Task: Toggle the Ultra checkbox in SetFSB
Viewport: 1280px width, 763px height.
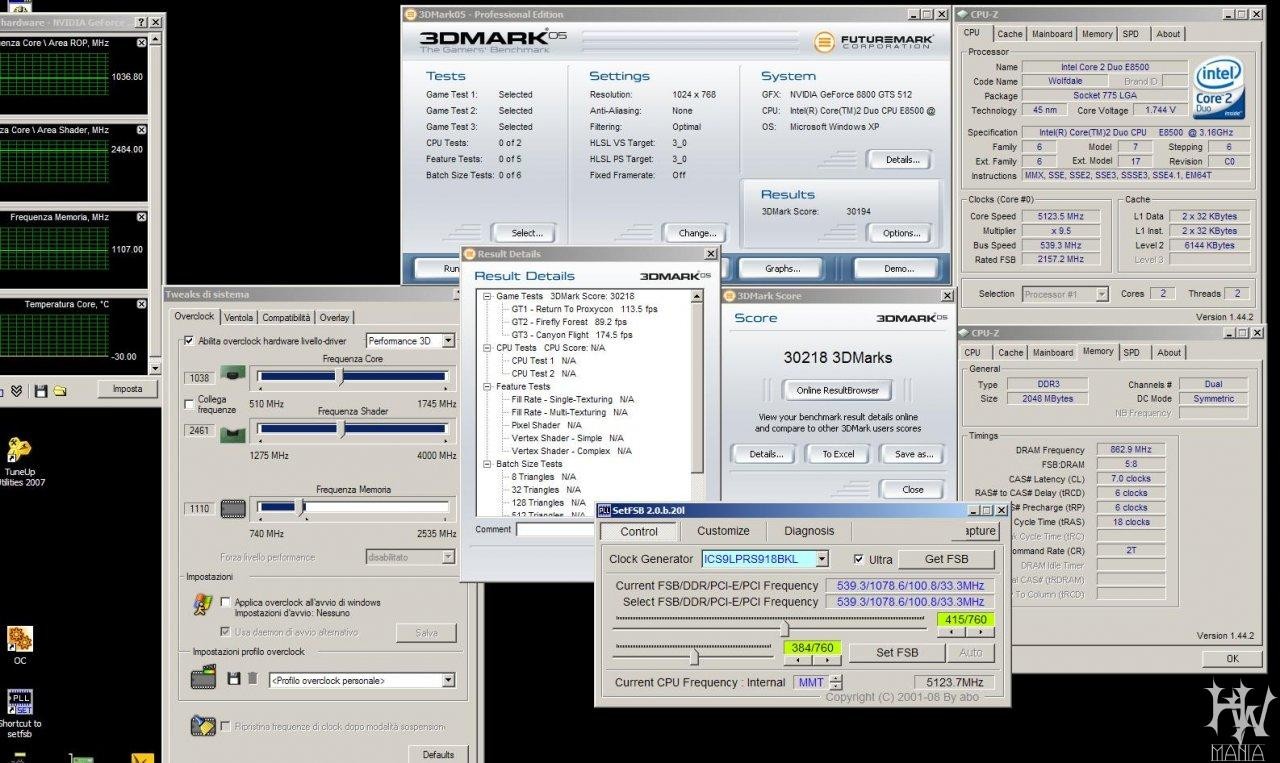Action: (x=859, y=559)
